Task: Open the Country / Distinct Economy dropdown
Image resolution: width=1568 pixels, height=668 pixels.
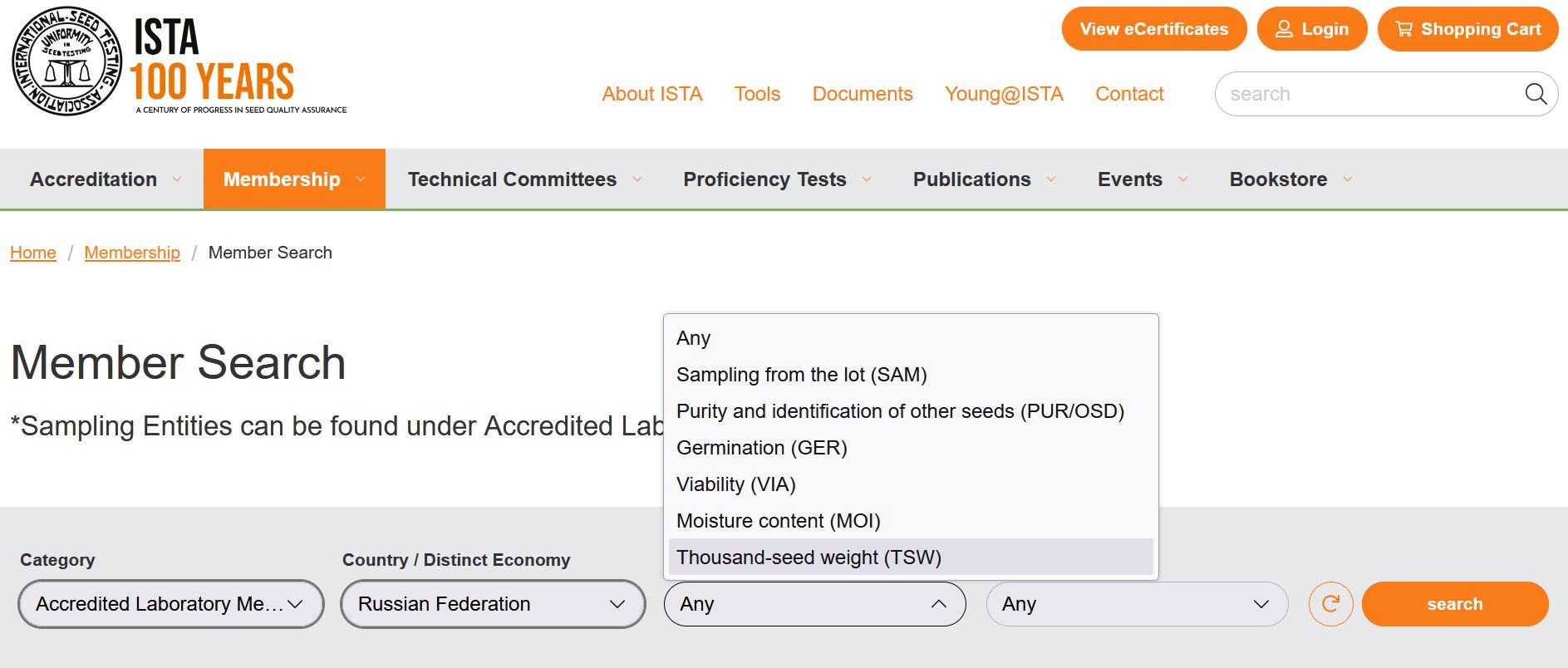Action: 493,604
